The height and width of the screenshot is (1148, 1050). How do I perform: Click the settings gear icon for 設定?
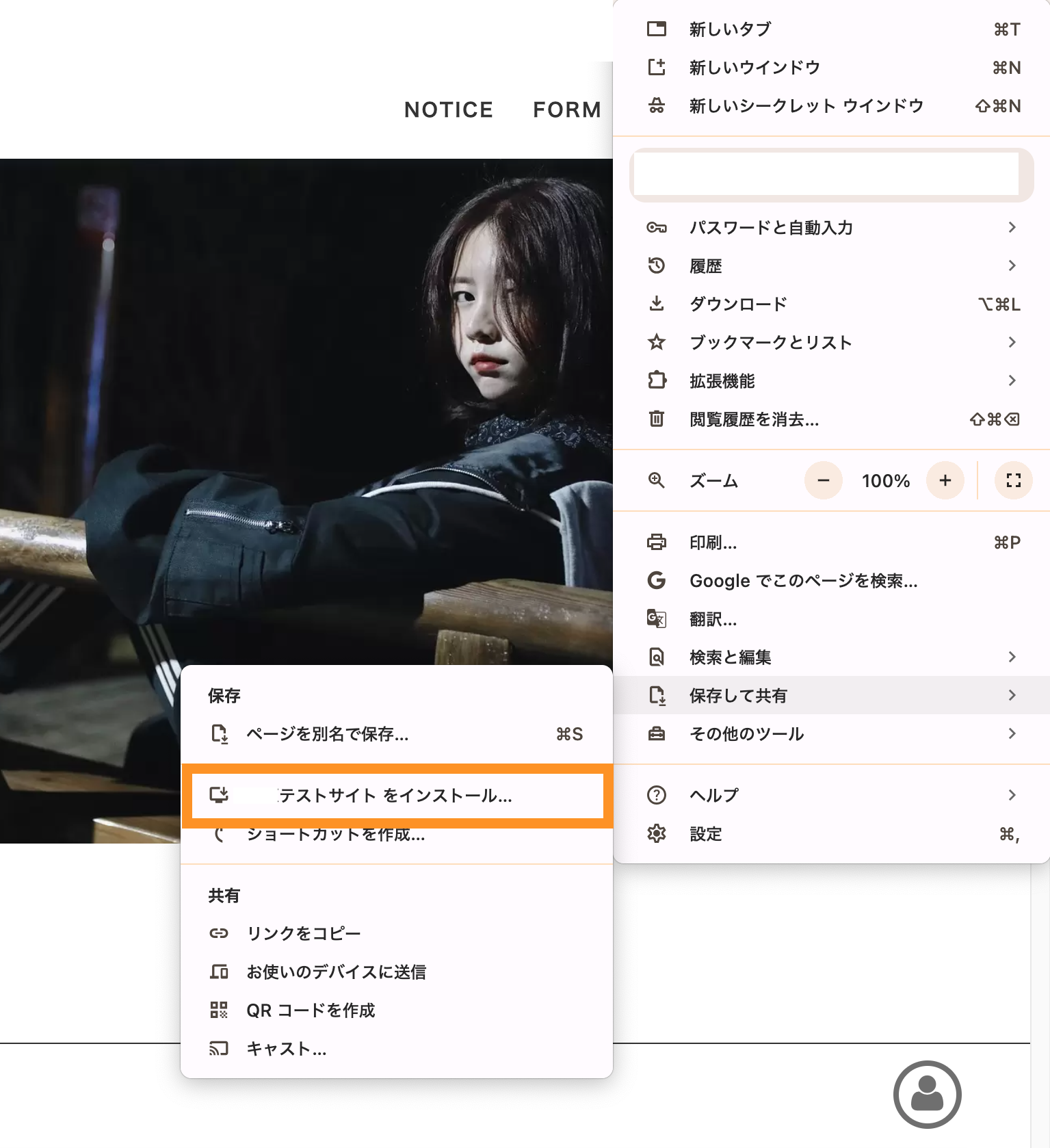[656, 833]
